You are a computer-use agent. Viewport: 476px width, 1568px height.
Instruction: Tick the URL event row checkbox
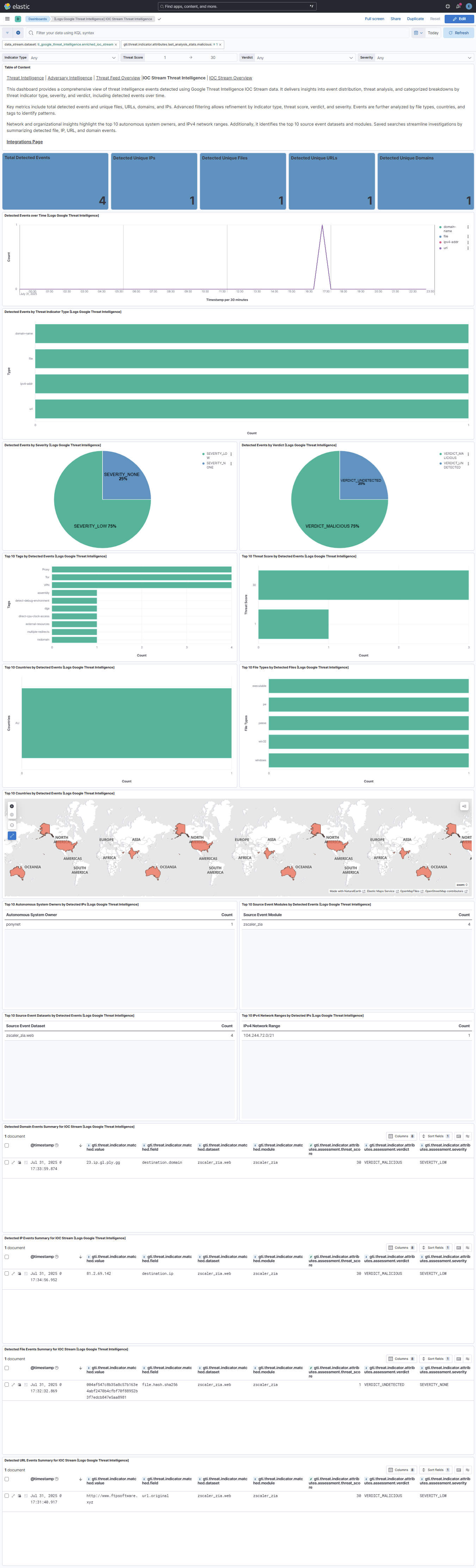pyautogui.click(x=7, y=1496)
